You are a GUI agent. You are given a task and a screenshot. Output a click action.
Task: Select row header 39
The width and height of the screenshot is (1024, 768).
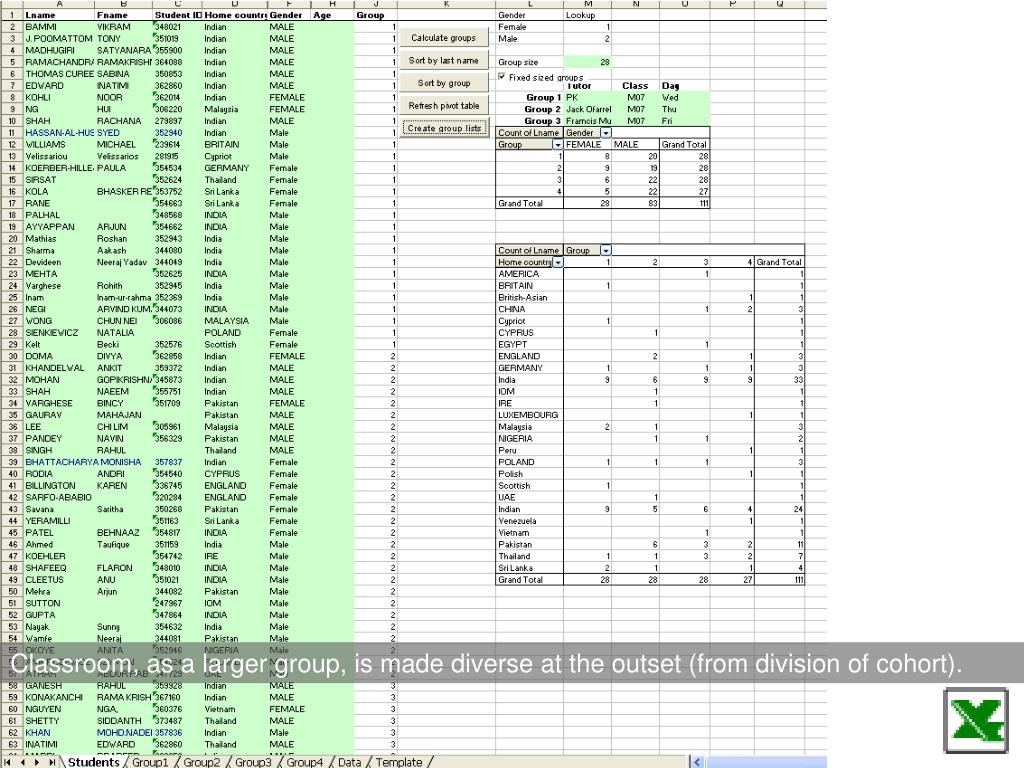[x=12, y=462]
